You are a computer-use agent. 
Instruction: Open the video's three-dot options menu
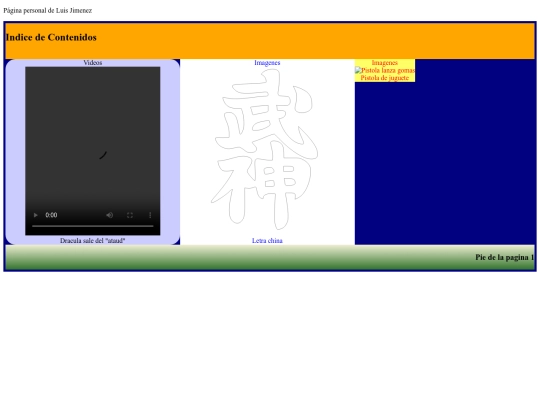click(150, 215)
